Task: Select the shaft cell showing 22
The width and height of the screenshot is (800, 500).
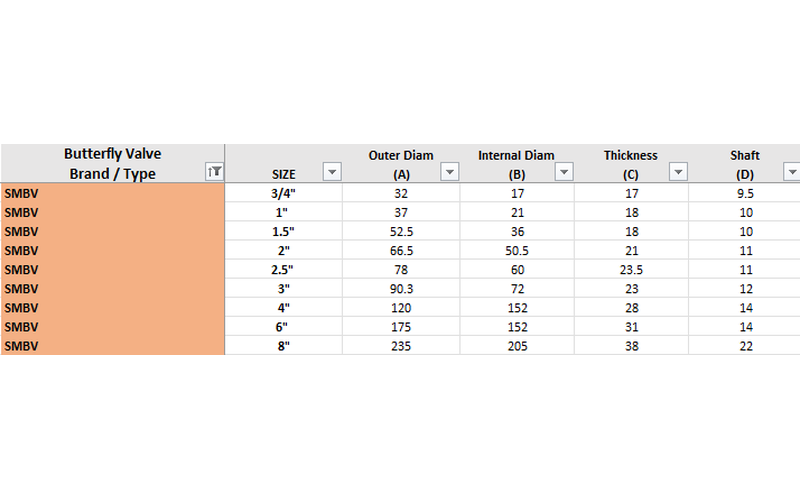Action: [x=744, y=345]
